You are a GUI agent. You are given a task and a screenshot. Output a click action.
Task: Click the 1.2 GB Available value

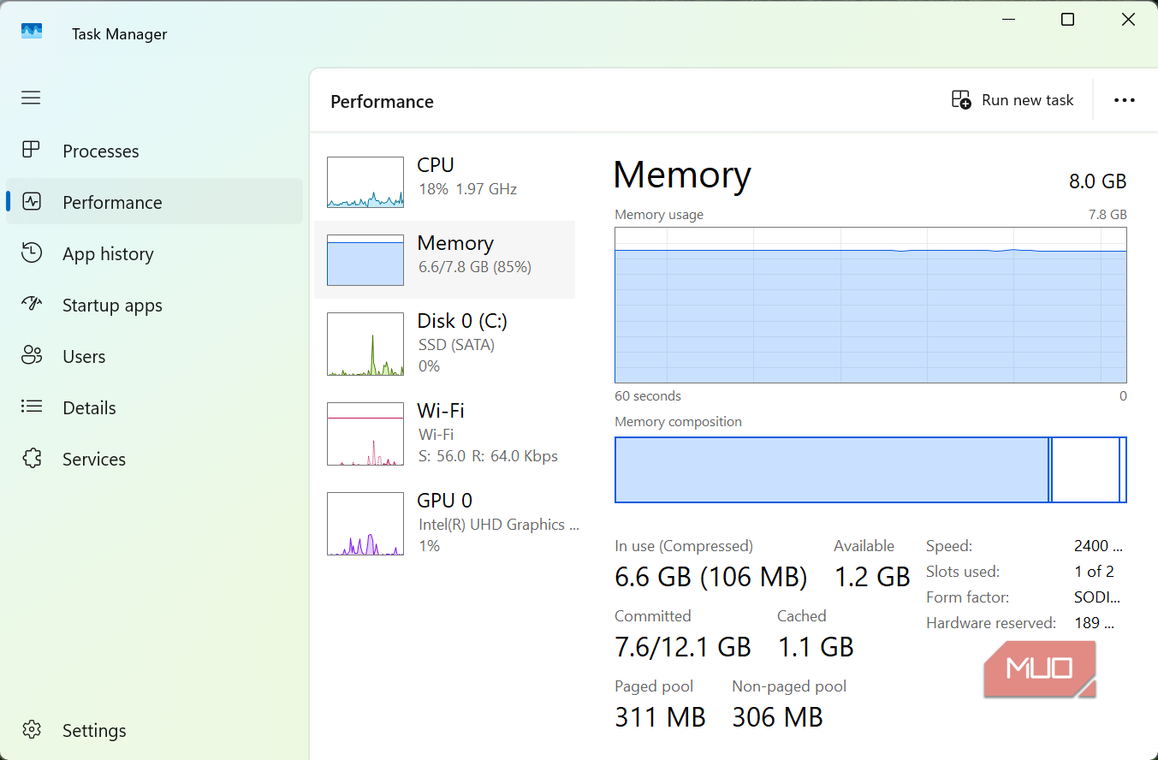click(871, 576)
